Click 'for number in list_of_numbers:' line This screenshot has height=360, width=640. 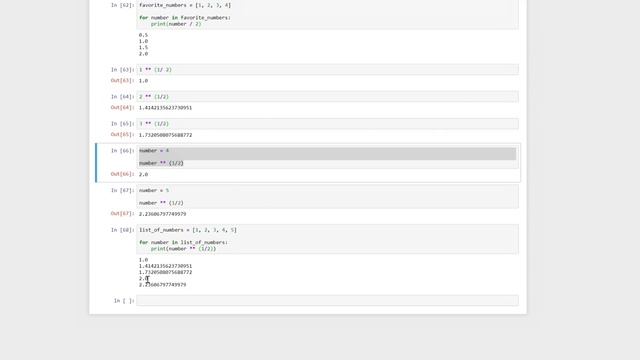tap(183, 242)
